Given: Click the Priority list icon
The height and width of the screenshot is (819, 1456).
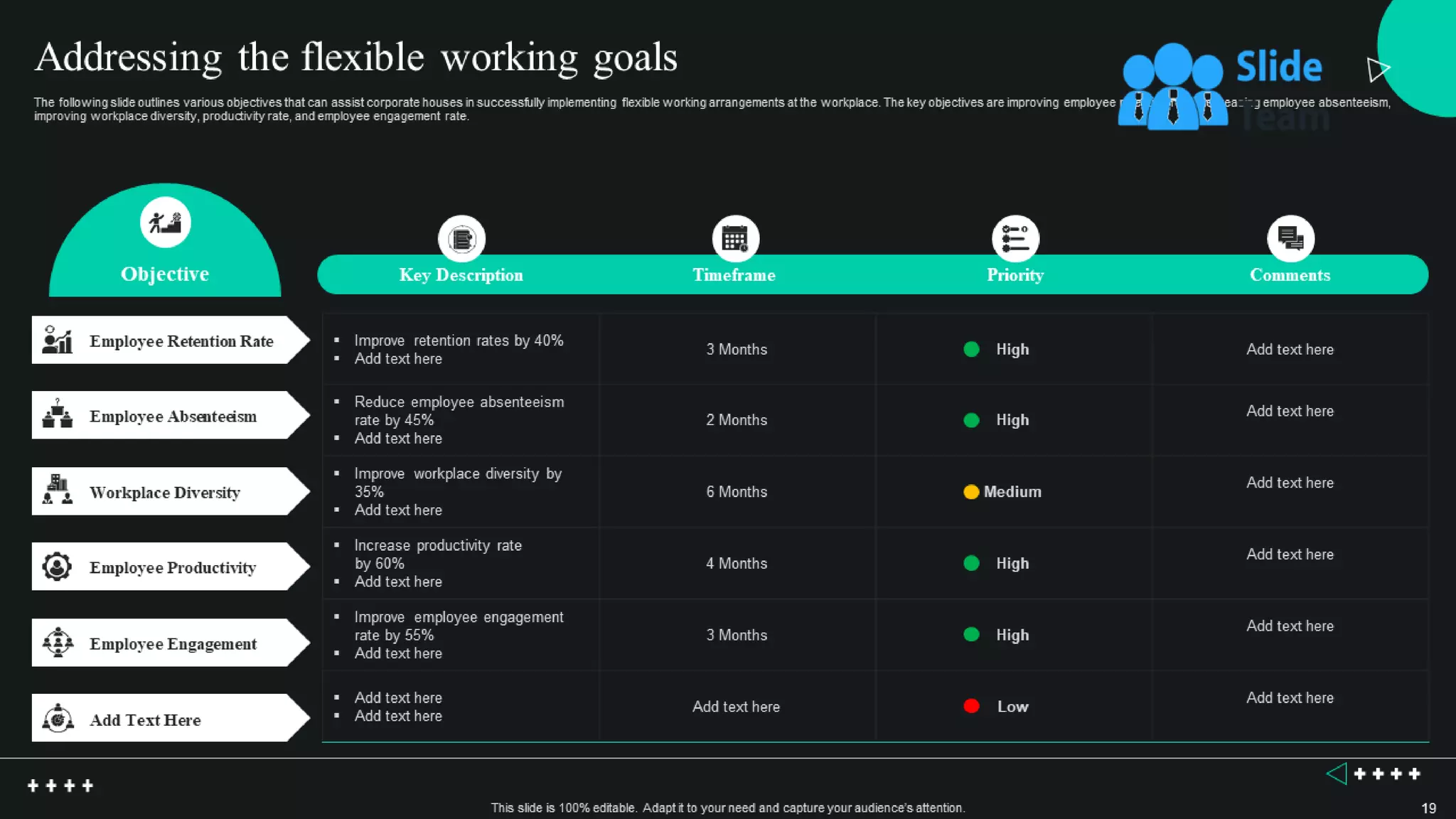Looking at the screenshot, I should (1015, 239).
